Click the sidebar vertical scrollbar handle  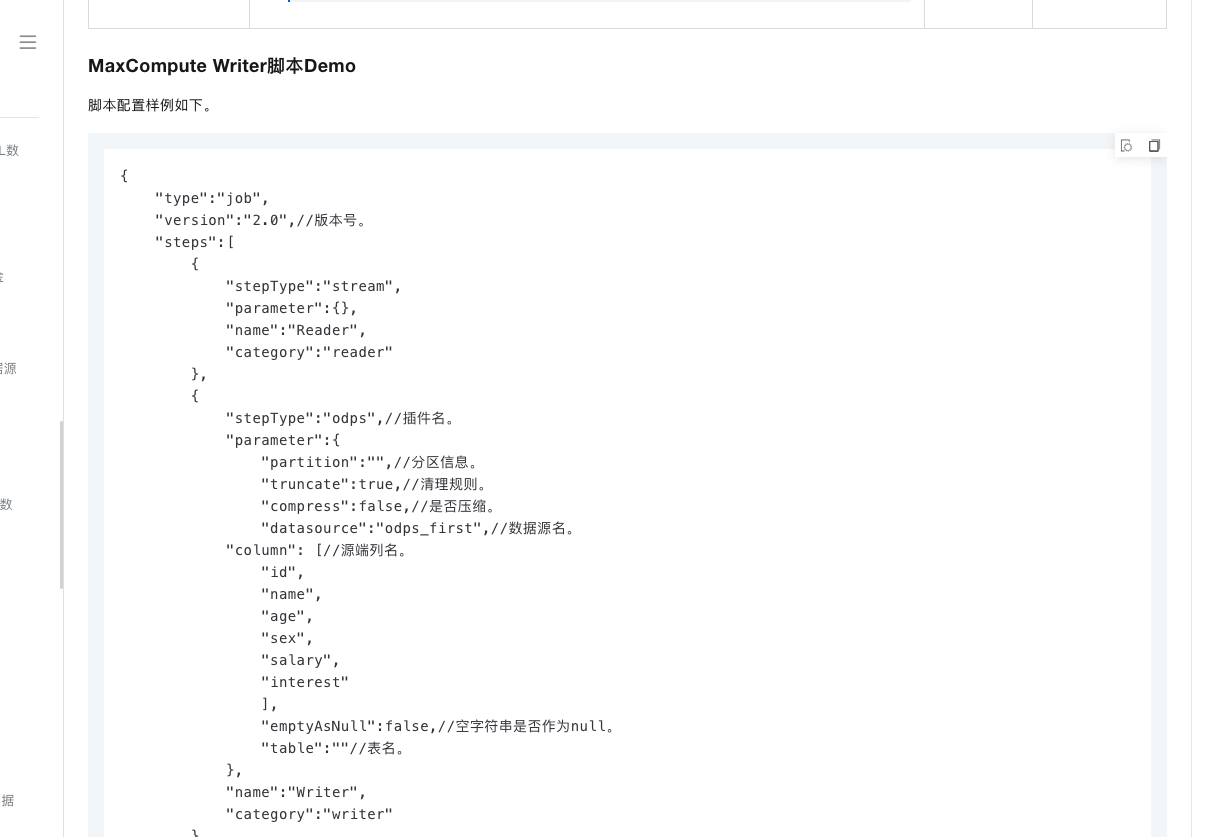62,504
